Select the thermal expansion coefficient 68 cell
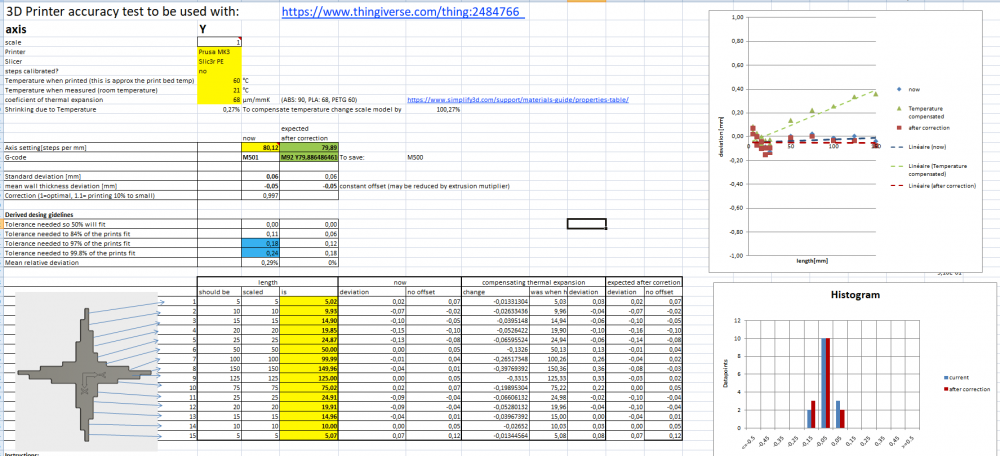 [x=219, y=100]
